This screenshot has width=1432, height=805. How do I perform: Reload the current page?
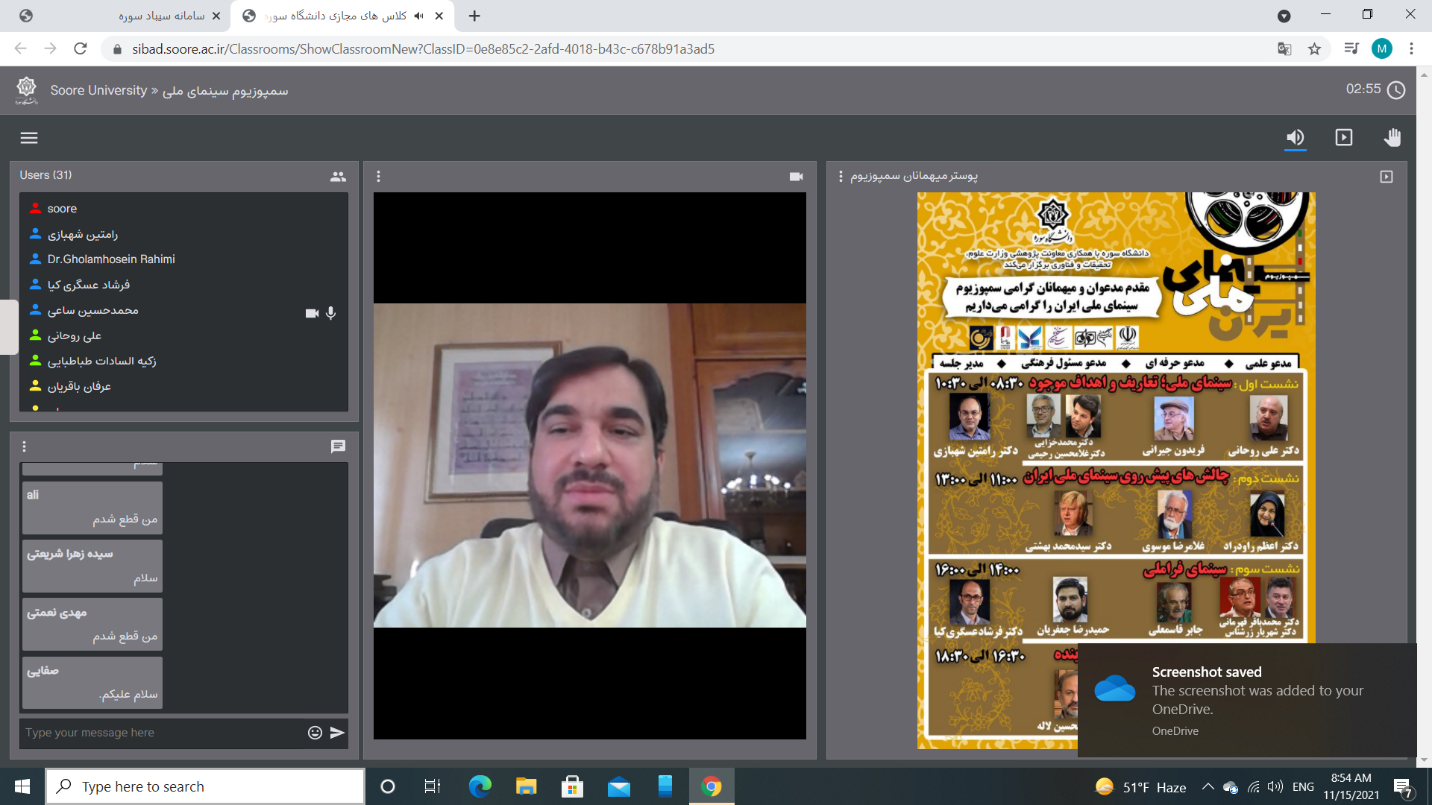pos(81,48)
